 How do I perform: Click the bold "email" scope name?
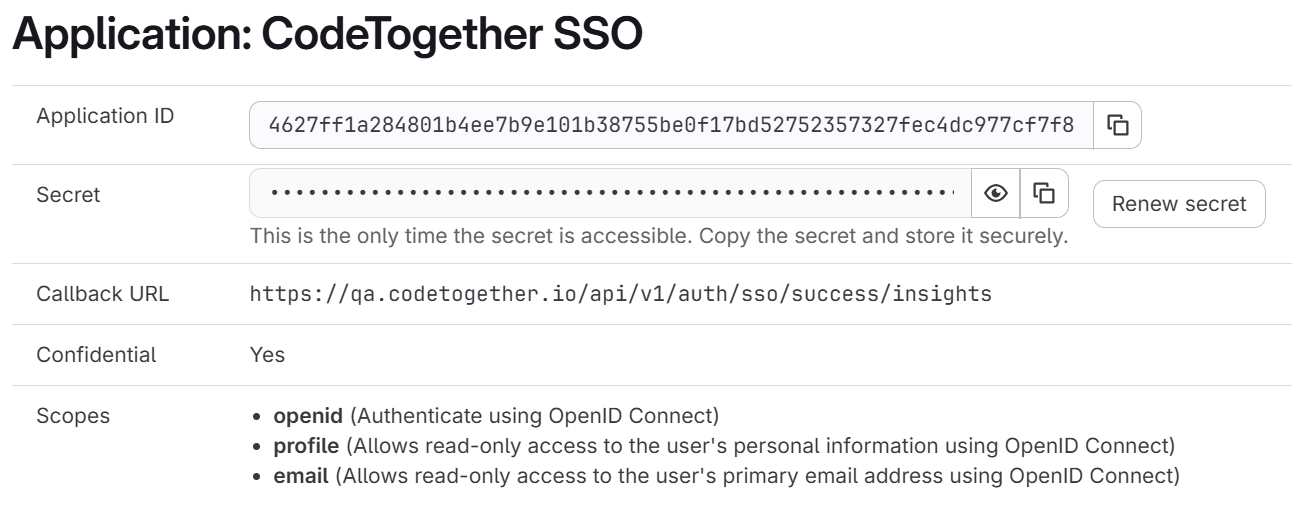[301, 476]
